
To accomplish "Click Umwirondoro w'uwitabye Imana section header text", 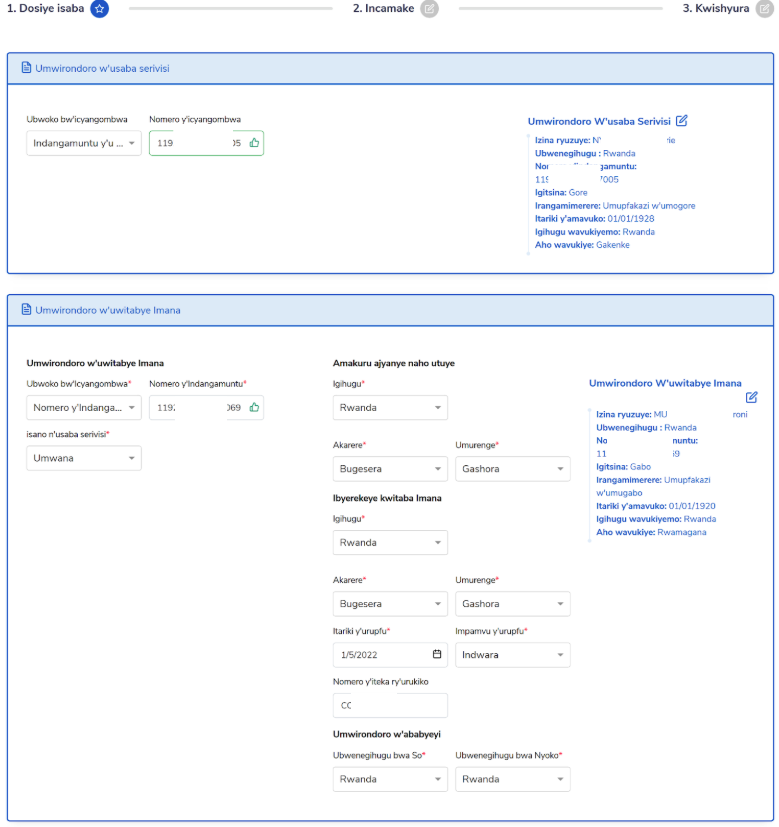I will [108, 310].
